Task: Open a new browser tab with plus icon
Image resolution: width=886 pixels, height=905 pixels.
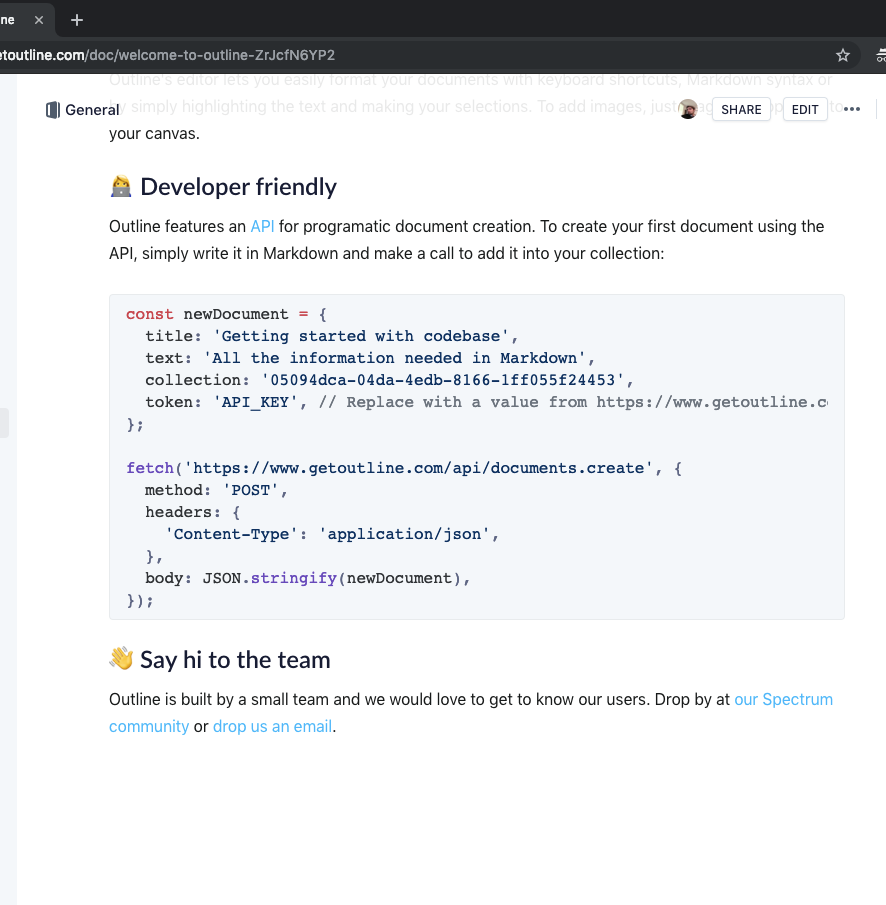Action: 77,20
